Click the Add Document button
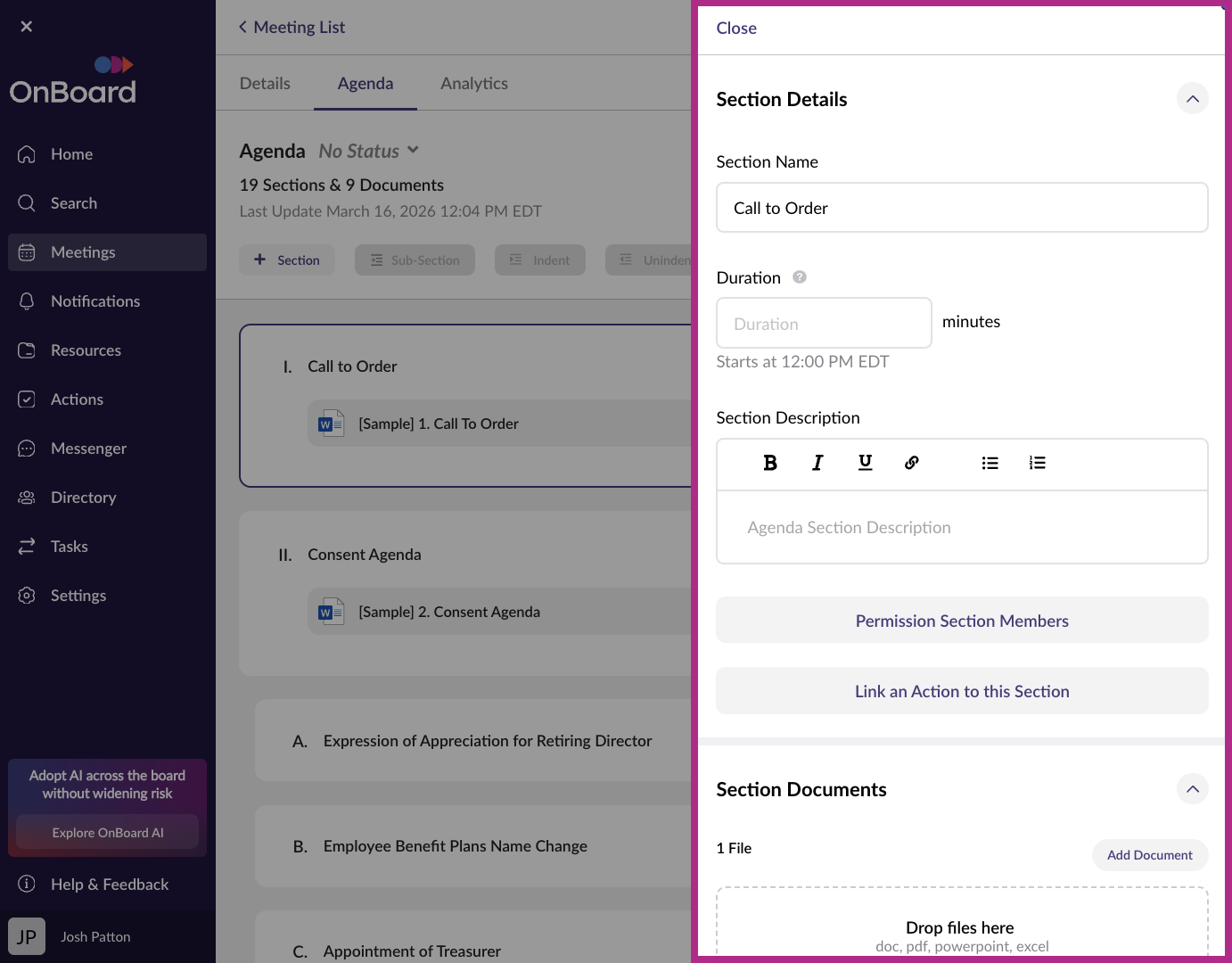This screenshot has width=1232, height=963. coord(1149,855)
